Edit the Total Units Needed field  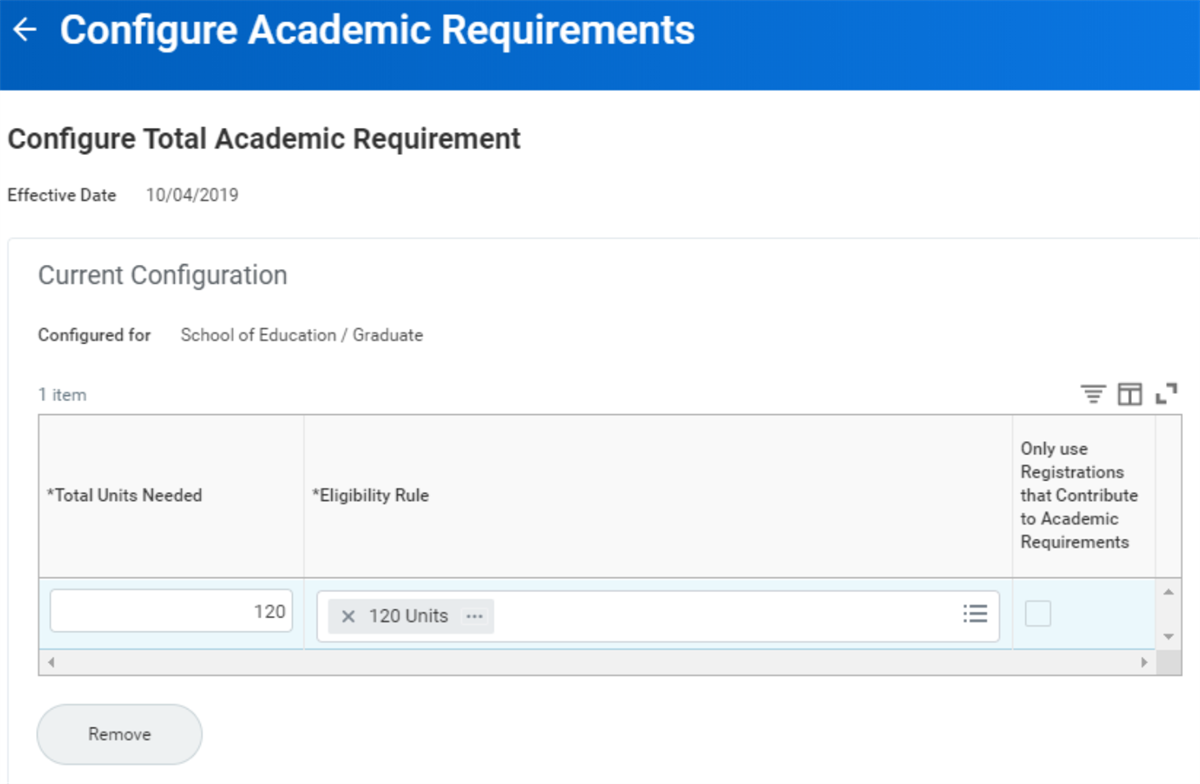pyautogui.click(x=171, y=611)
